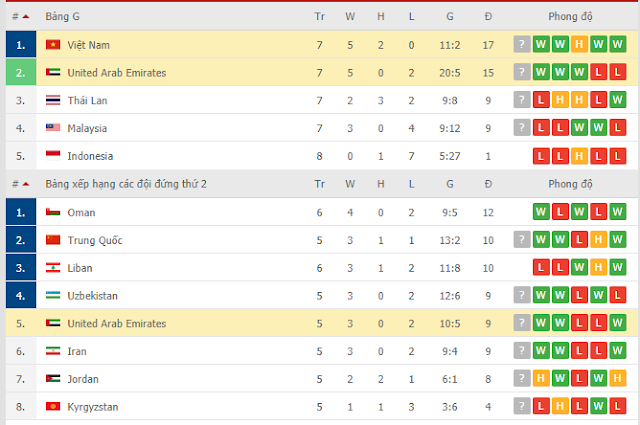640x425 pixels.
Task: Click the Đ points column header in Bảng G
Action: click(x=488, y=16)
